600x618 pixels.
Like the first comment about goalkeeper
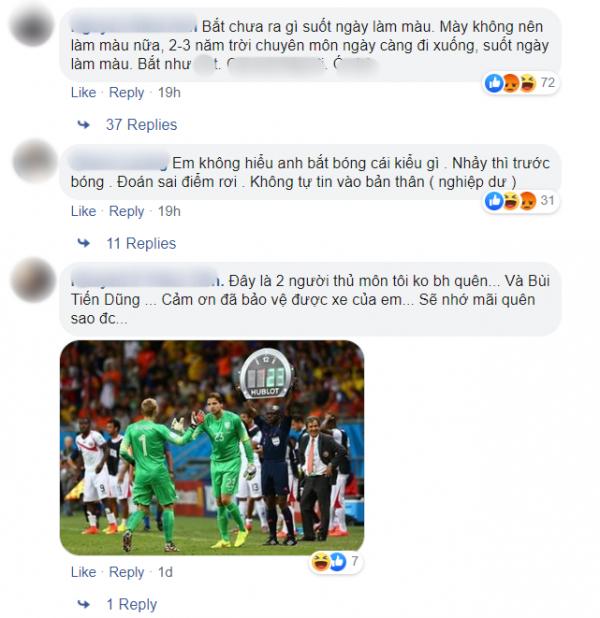tap(84, 93)
